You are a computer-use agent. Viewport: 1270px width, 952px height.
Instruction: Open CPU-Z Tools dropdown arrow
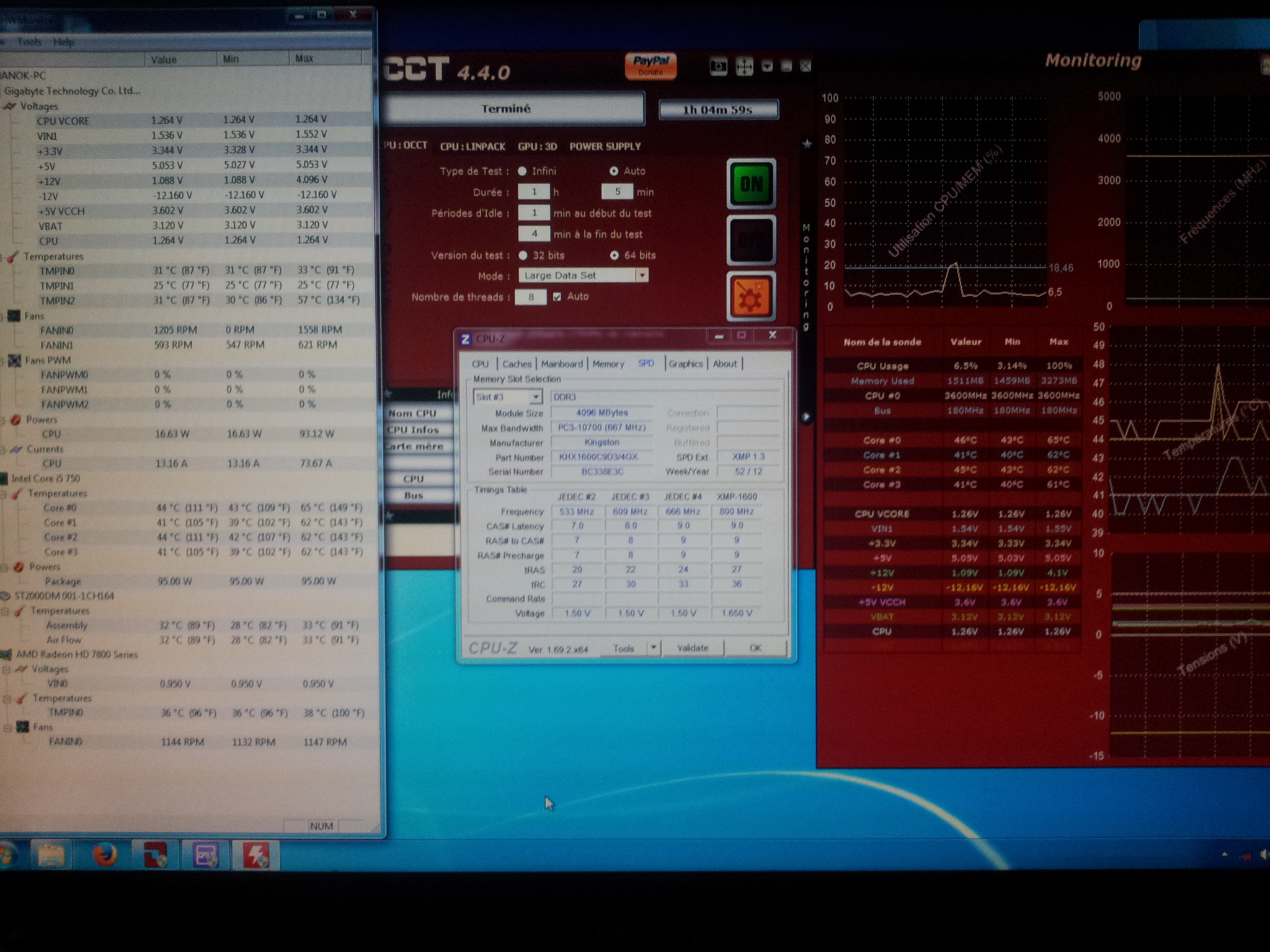pyautogui.click(x=653, y=648)
